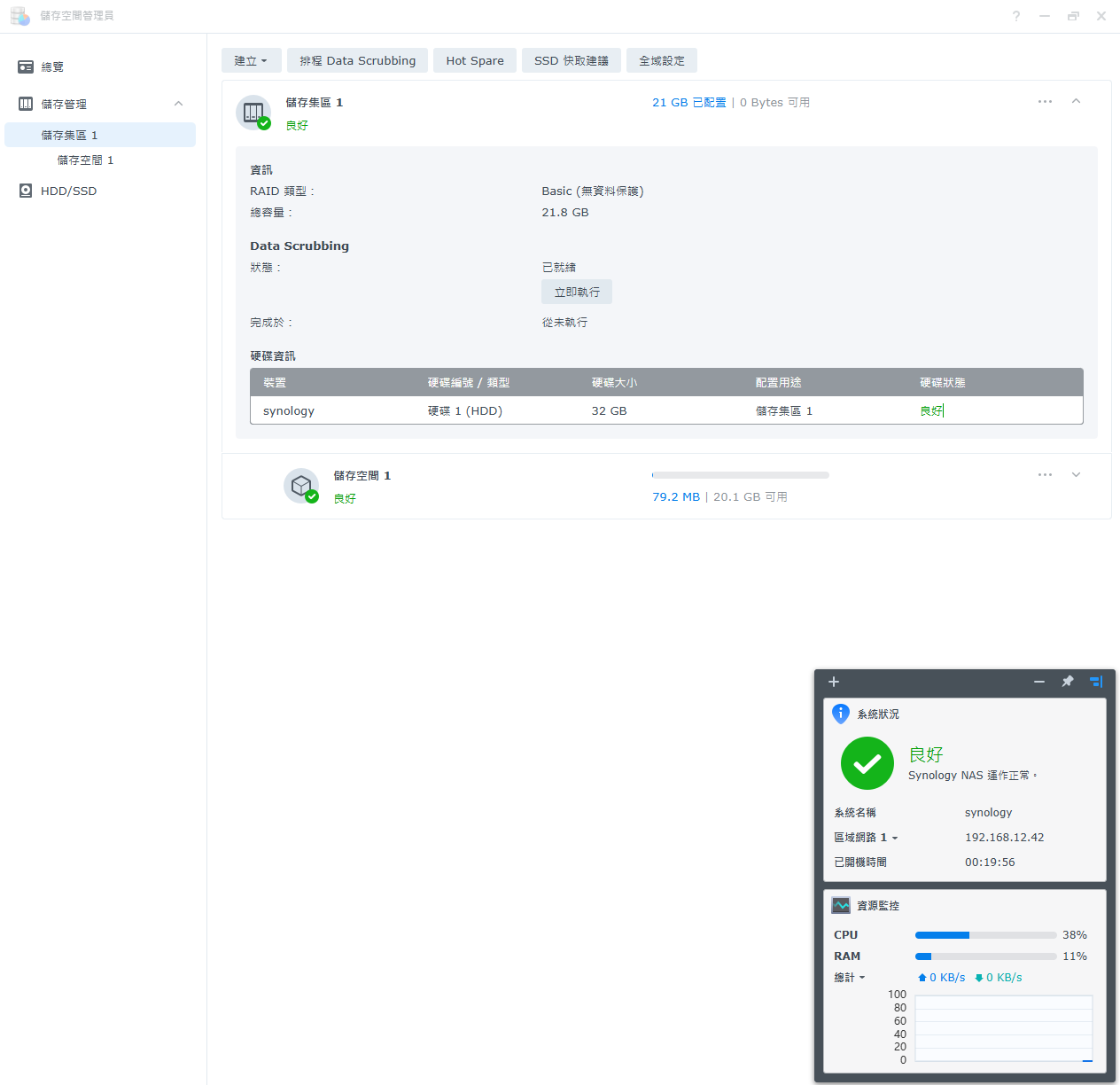Select HDD/SSD in the sidebar
This screenshot has height=1085, width=1120.
68,191
